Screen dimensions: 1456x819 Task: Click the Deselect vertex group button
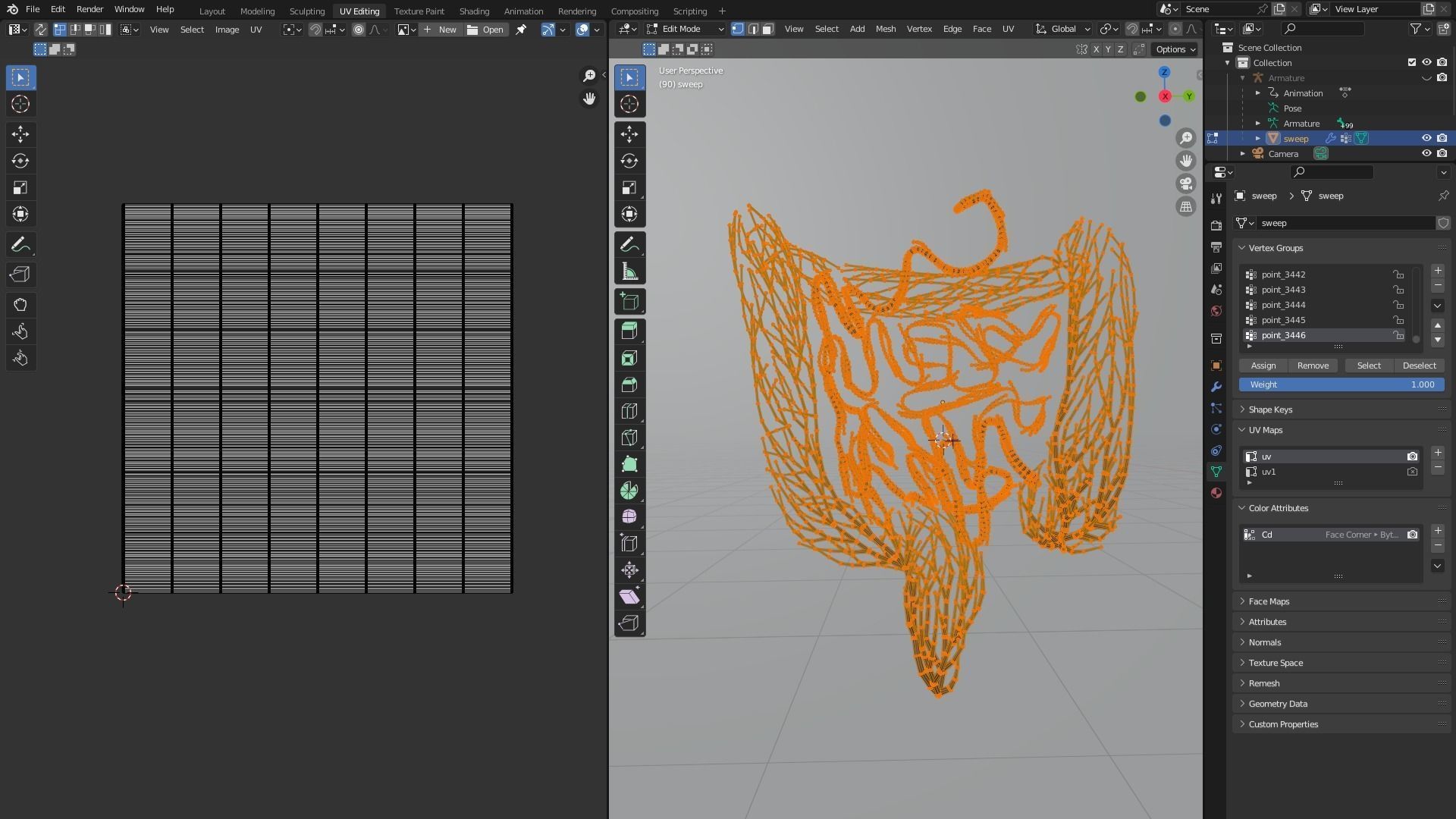coord(1419,366)
